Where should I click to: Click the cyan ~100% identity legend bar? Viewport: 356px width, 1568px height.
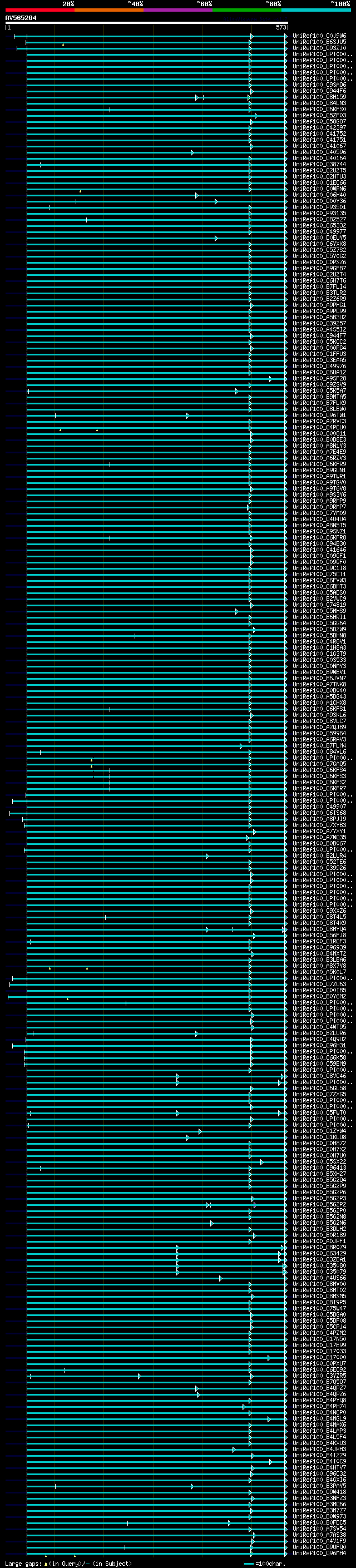click(x=316, y=10)
